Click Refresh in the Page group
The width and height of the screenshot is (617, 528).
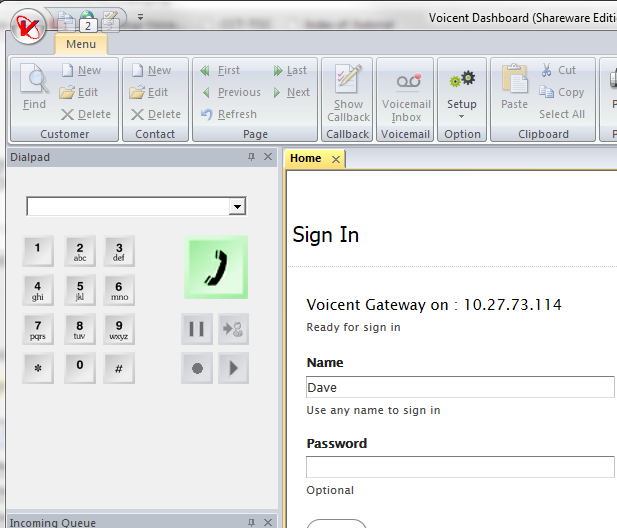pos(228,114)
